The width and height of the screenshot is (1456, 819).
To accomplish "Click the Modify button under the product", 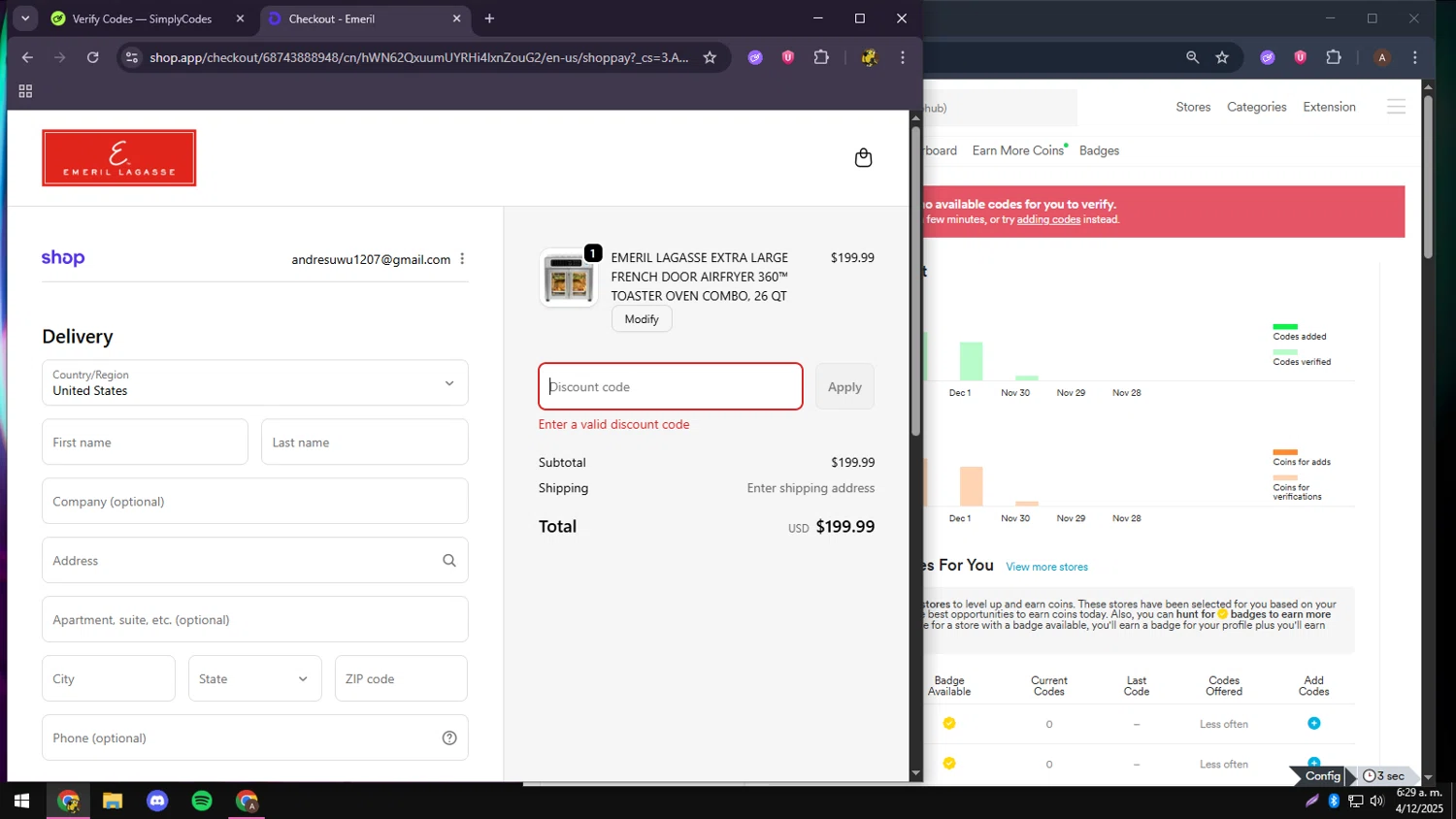I will click(642, 319).
